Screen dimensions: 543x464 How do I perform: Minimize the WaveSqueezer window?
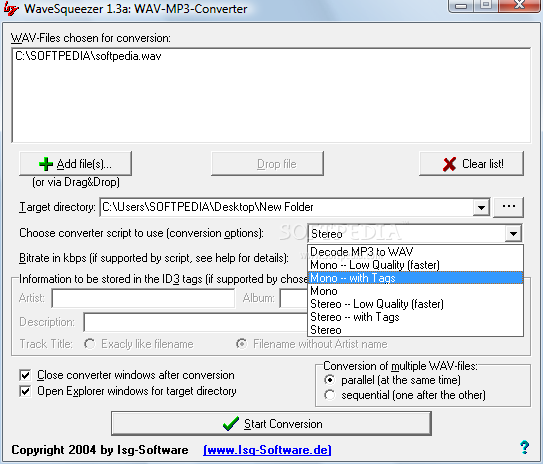461,6
